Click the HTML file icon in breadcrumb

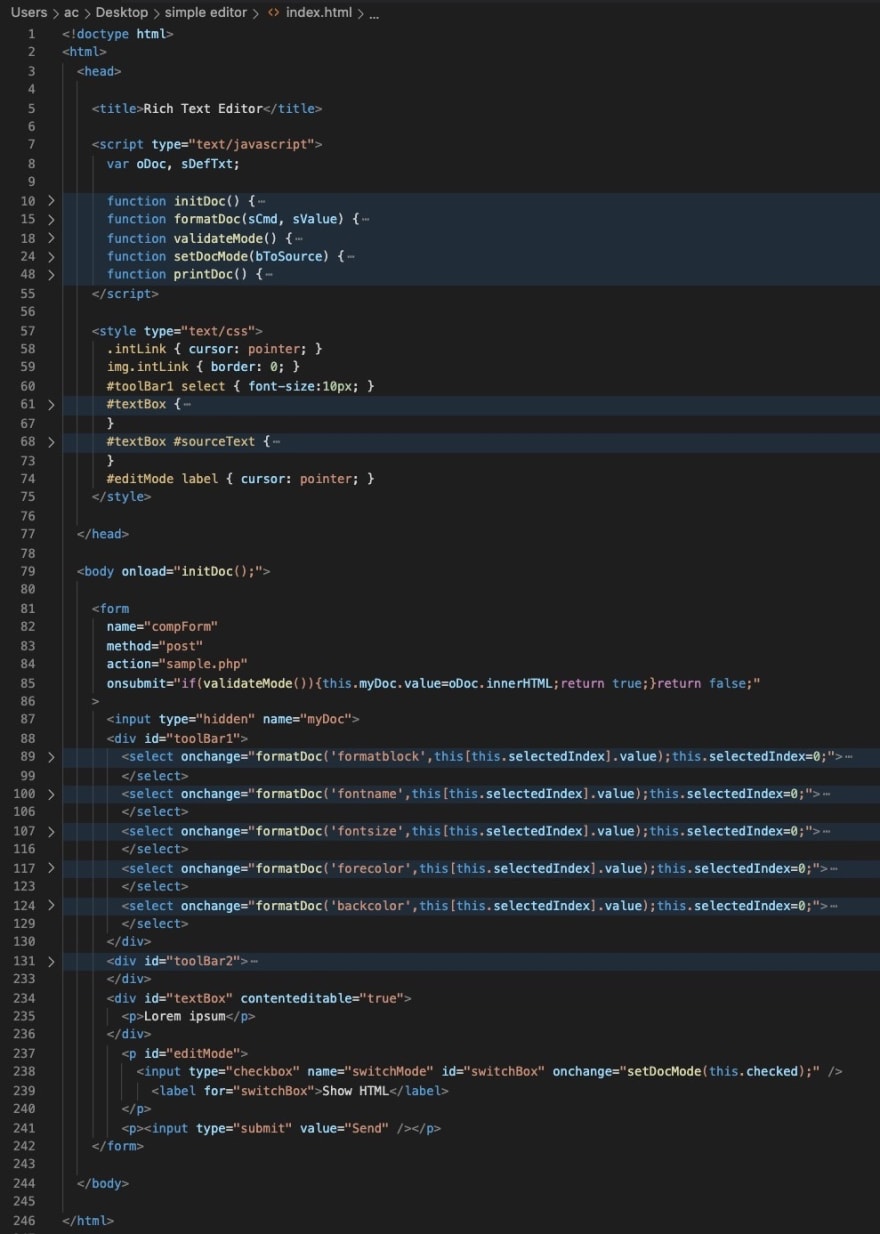point(273,13)
